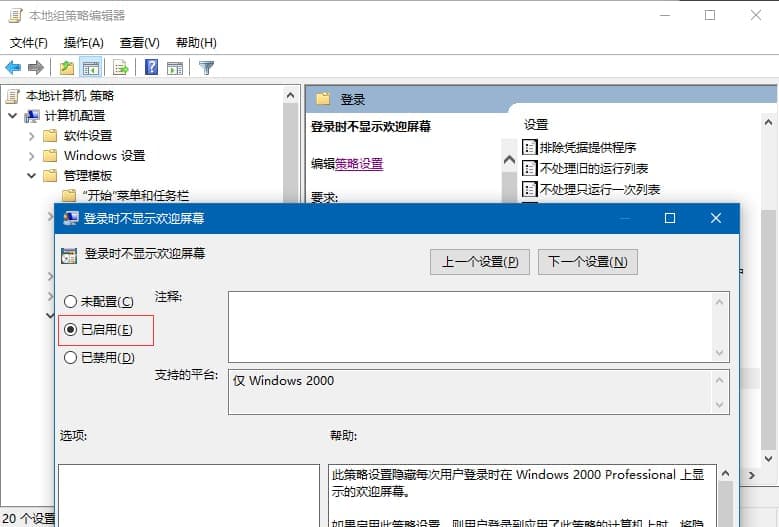Close the 登录时不显示欢迎屏幕 dialog
This screenshot has height=527, width=779.
(x=715, y=218)
